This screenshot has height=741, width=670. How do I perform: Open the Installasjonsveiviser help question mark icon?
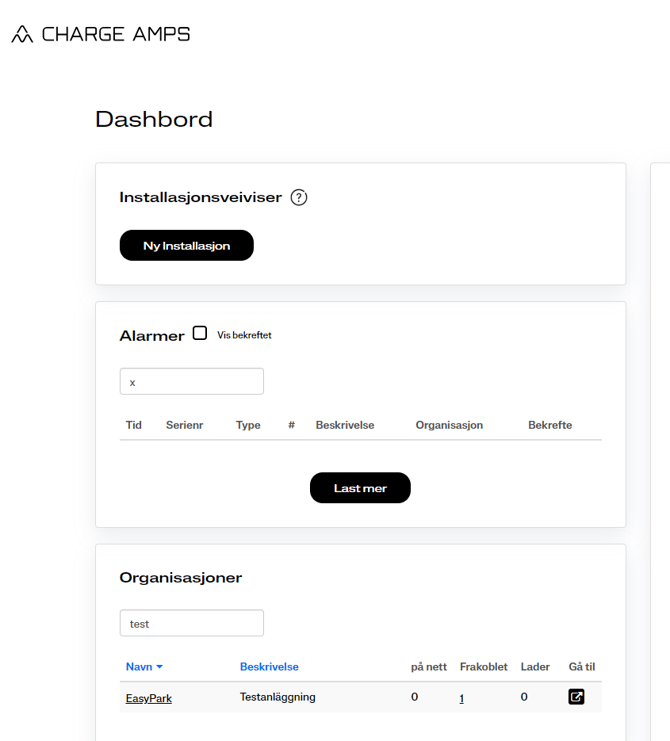(299, 197)
